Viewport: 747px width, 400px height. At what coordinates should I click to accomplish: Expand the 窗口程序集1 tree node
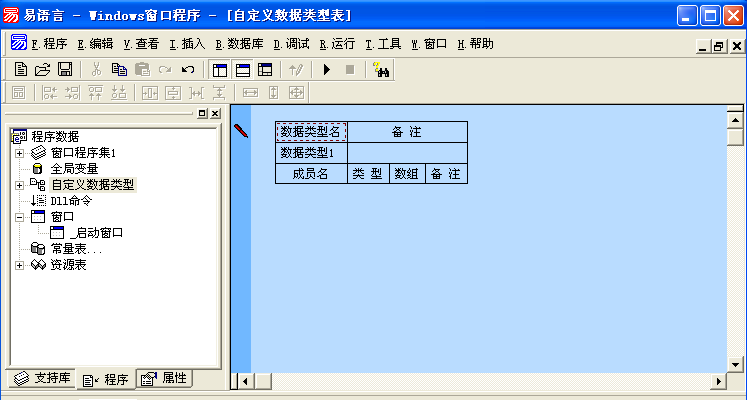tap(19, 153)
